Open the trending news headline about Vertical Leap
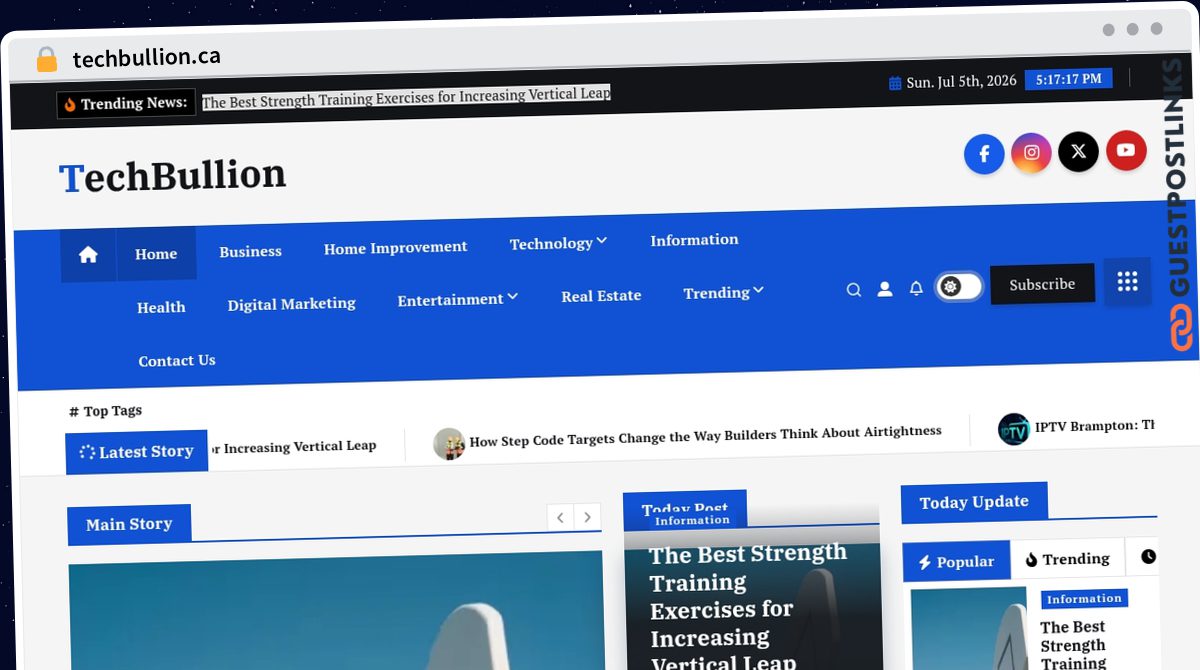This screenshot has height=670, width=1200. point(406,97)
